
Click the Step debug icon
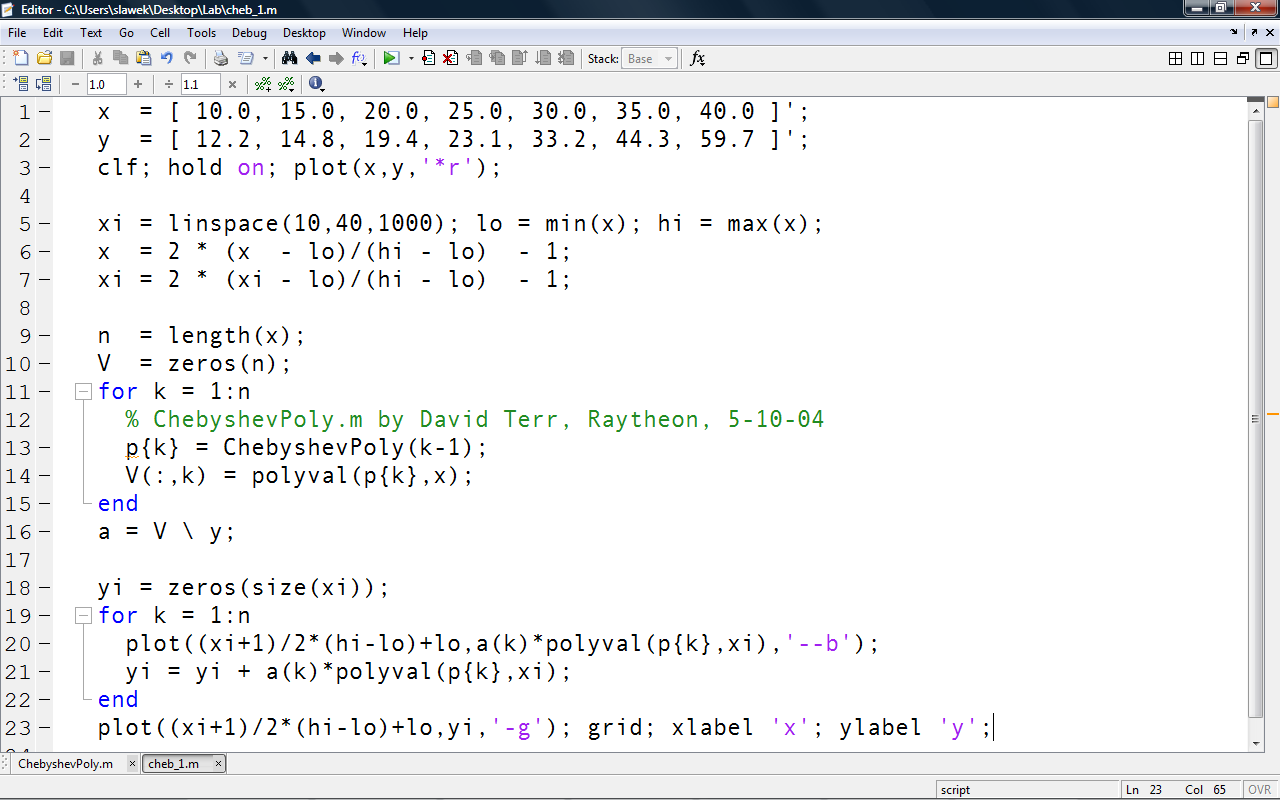[474, 59]
